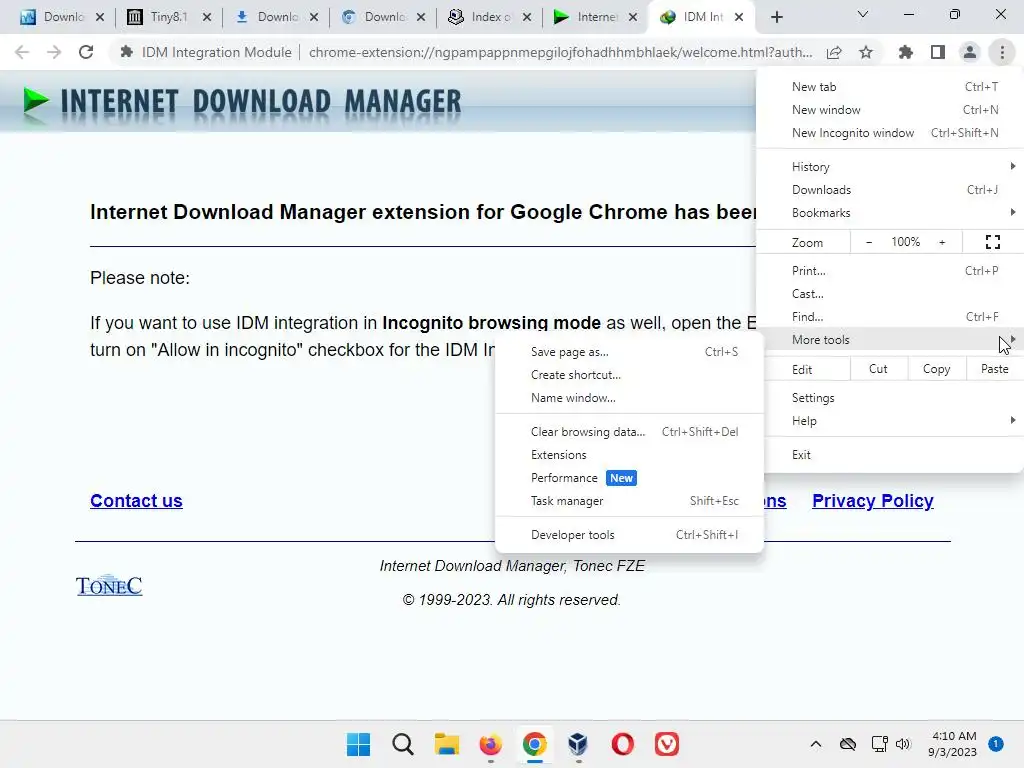Open a new tab with plus button
Screen dimensions: 1024x768
[x=776, y=17]
